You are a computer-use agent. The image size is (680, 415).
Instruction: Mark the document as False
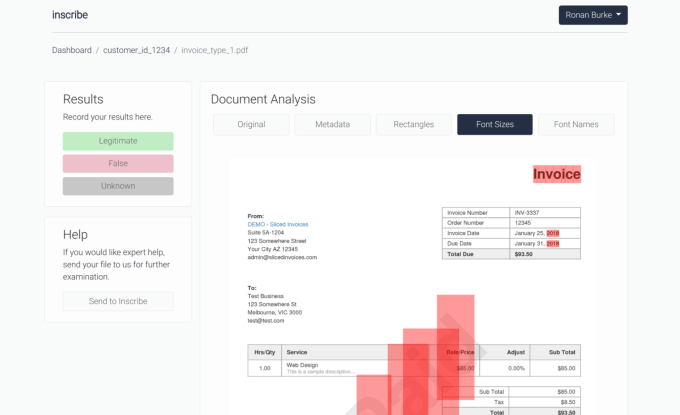pos(118,163)
